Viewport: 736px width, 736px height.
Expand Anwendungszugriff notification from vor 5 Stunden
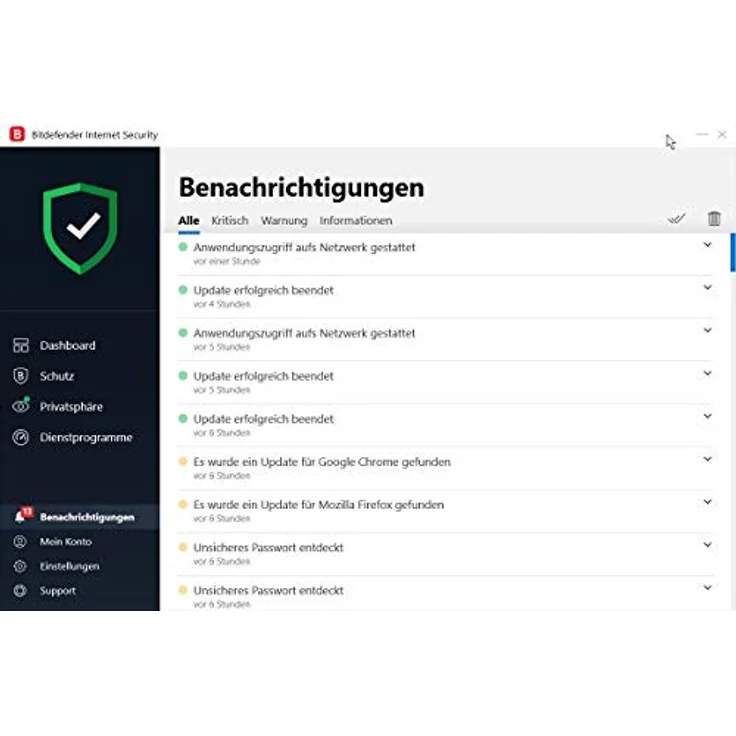707,330
